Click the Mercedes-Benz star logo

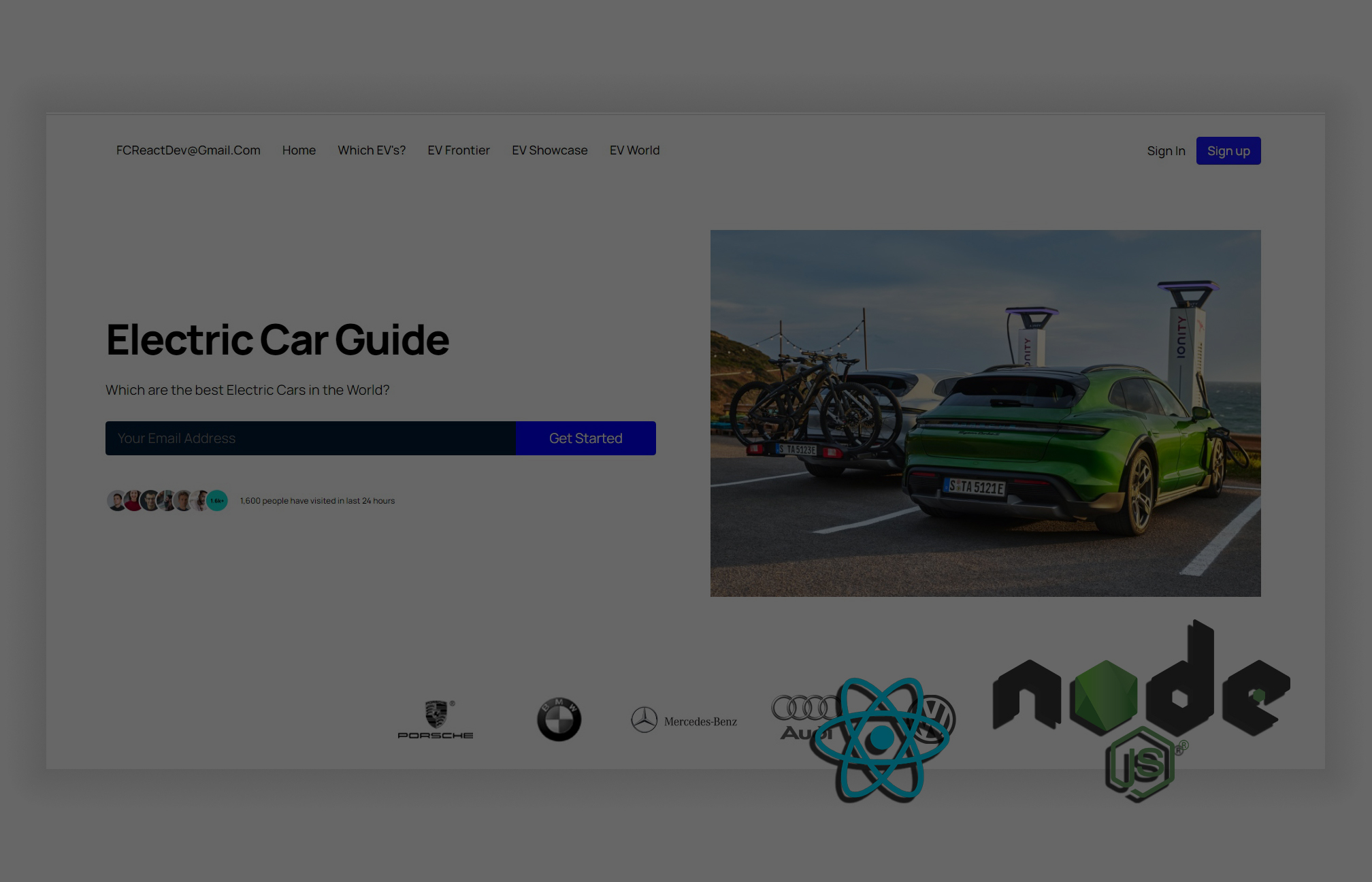coord(684,720)
